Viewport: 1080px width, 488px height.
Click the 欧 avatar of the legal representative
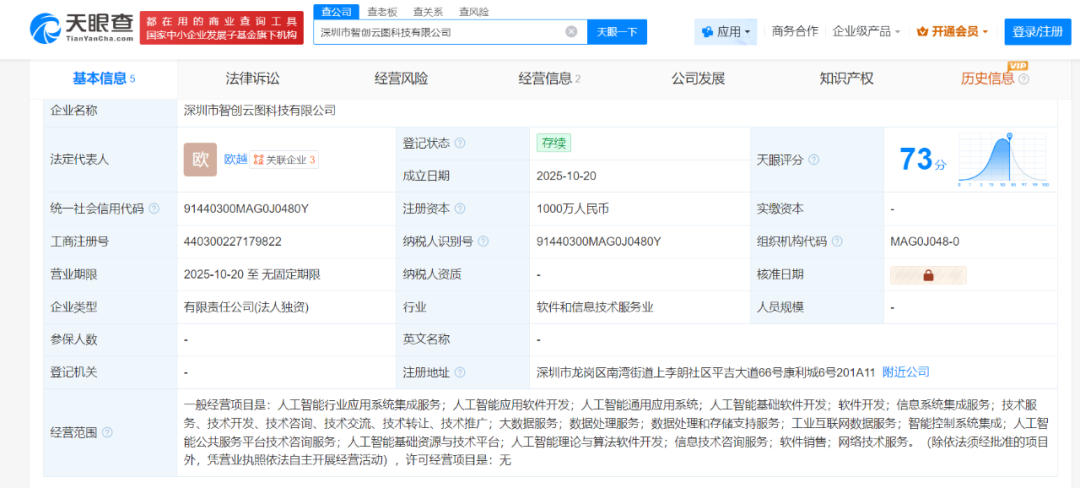point(200,160)
